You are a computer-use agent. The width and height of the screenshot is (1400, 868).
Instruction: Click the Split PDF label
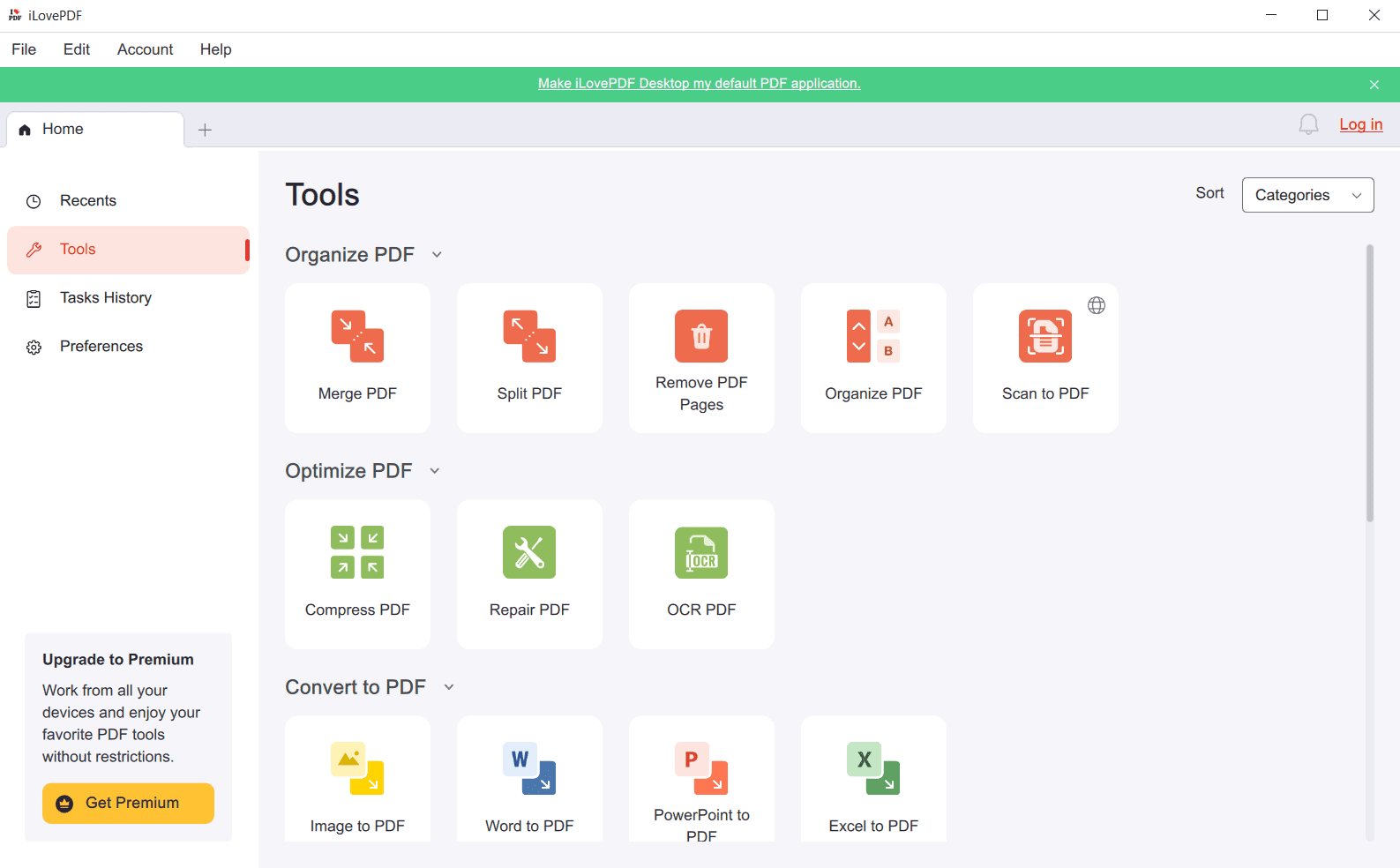point(529,393)
